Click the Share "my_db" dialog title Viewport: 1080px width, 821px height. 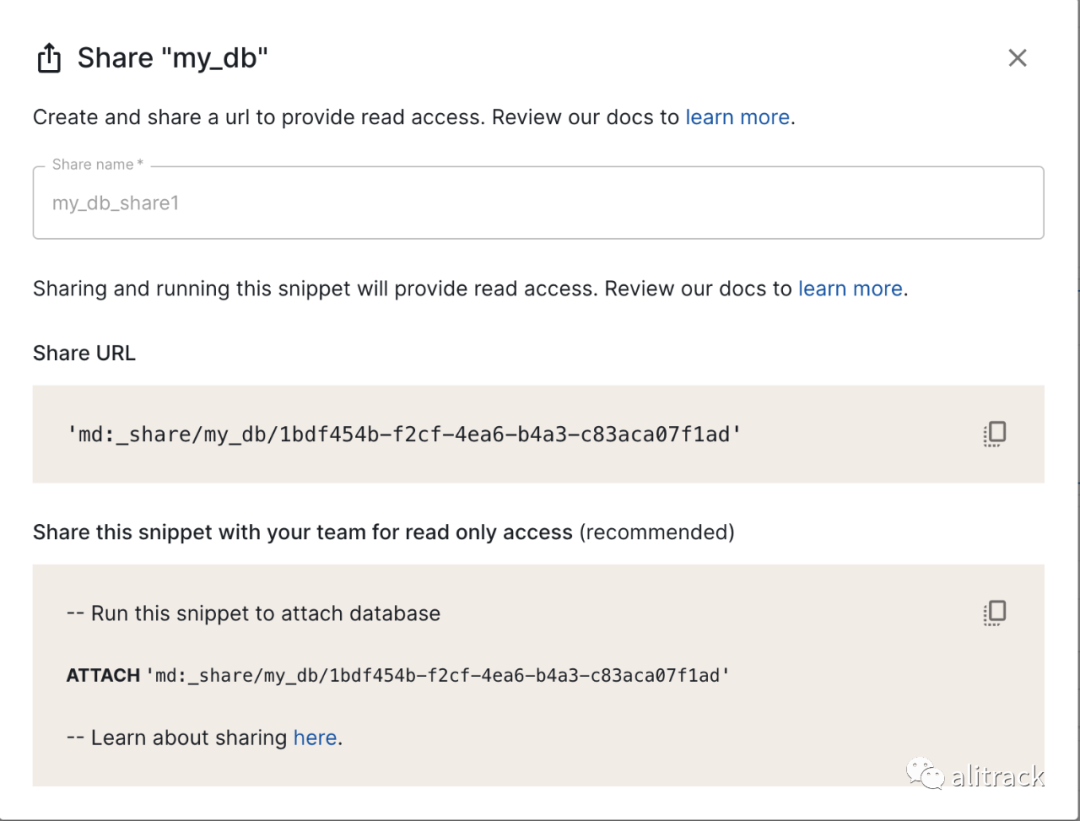tap(173, 59)
